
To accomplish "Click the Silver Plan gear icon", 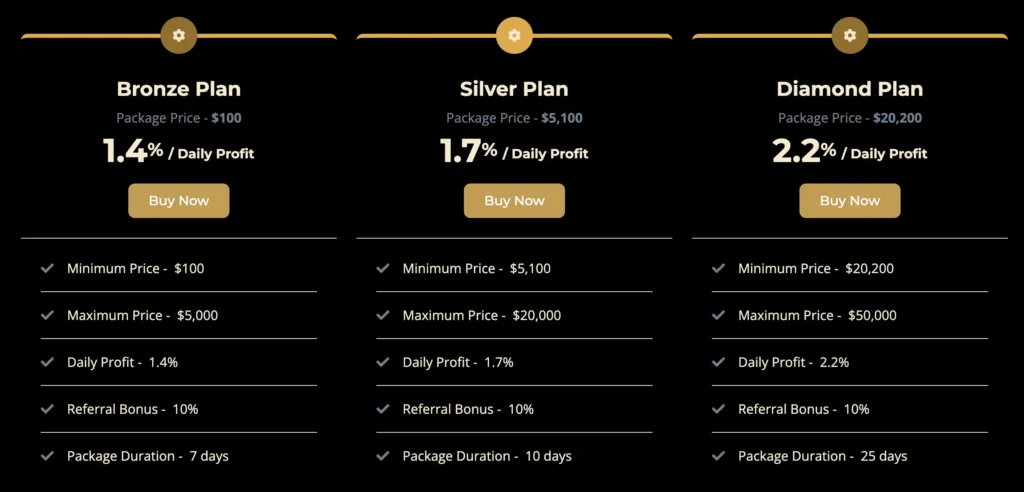I will point(514,36).
